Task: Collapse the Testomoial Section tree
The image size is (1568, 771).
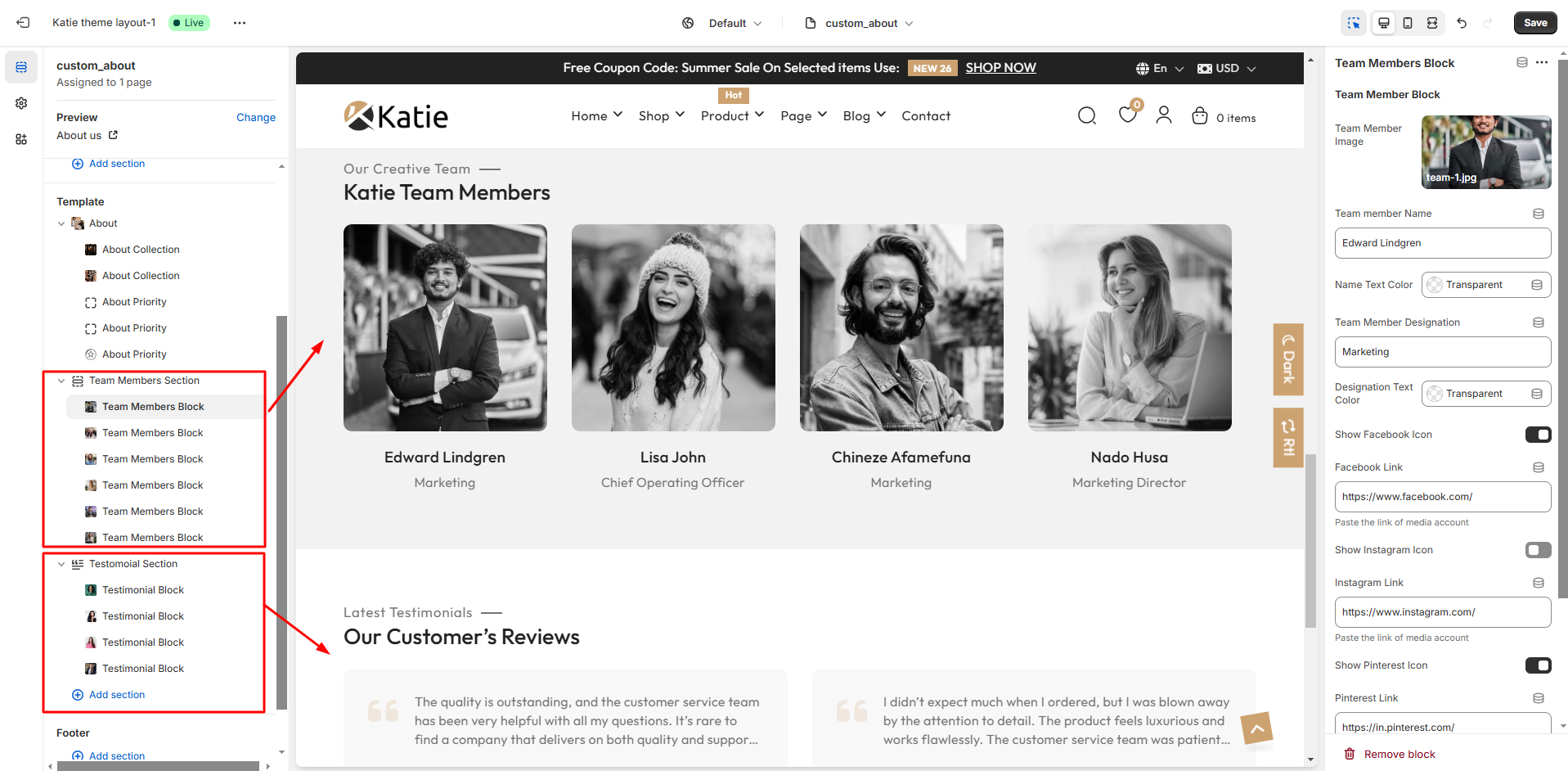Action: point(61,564)
